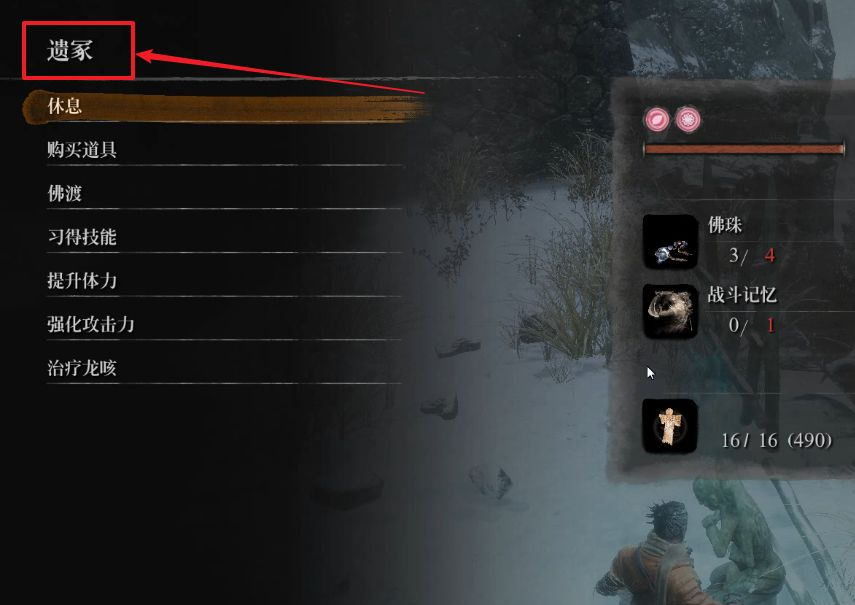
Task: Open the 习得技能 menu entry
Action: click(225, 237)
